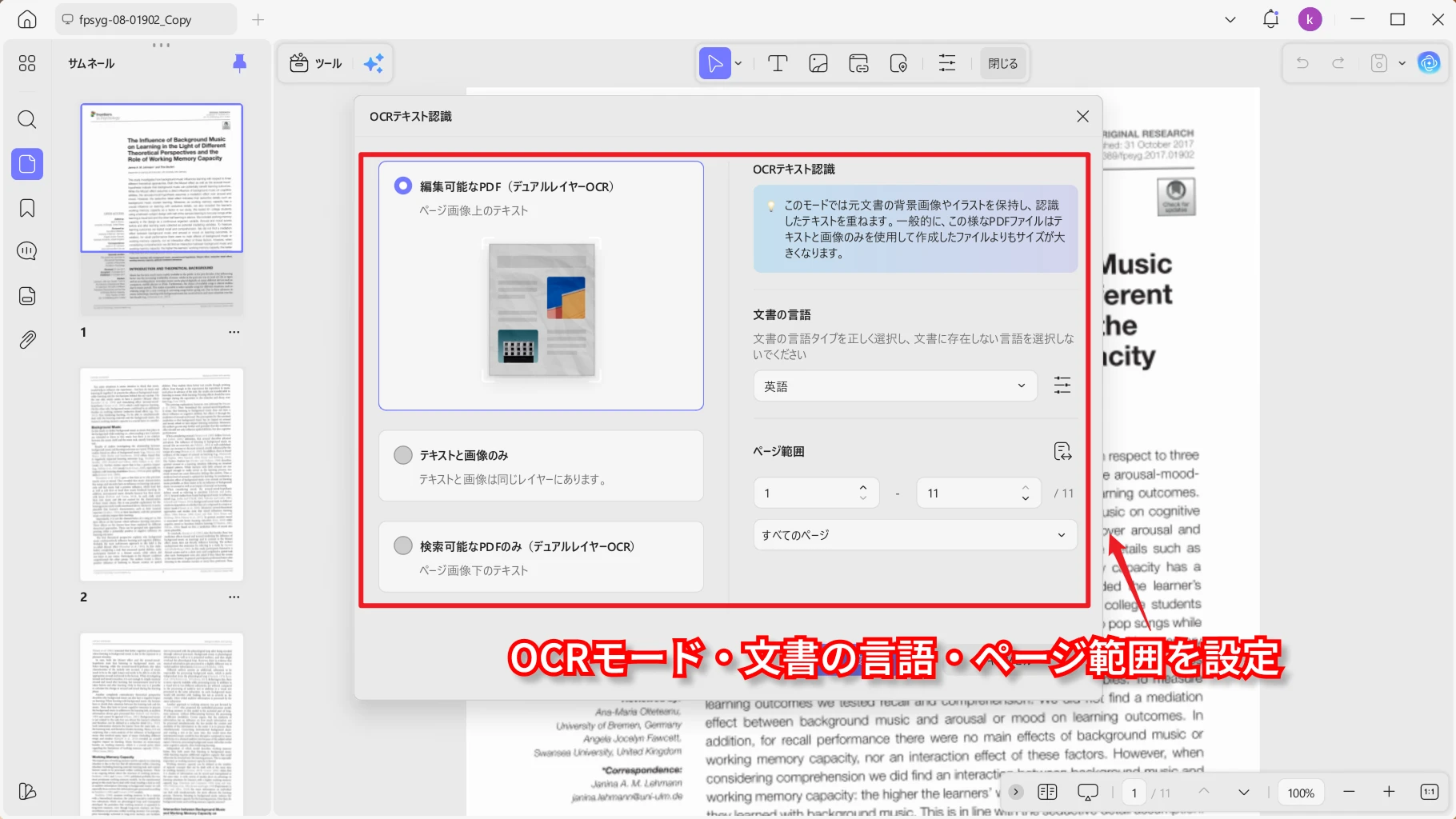Viewport: 1456px width, 819px height.
Task: Open the form fields panel icon
Action: pos(27,296)
